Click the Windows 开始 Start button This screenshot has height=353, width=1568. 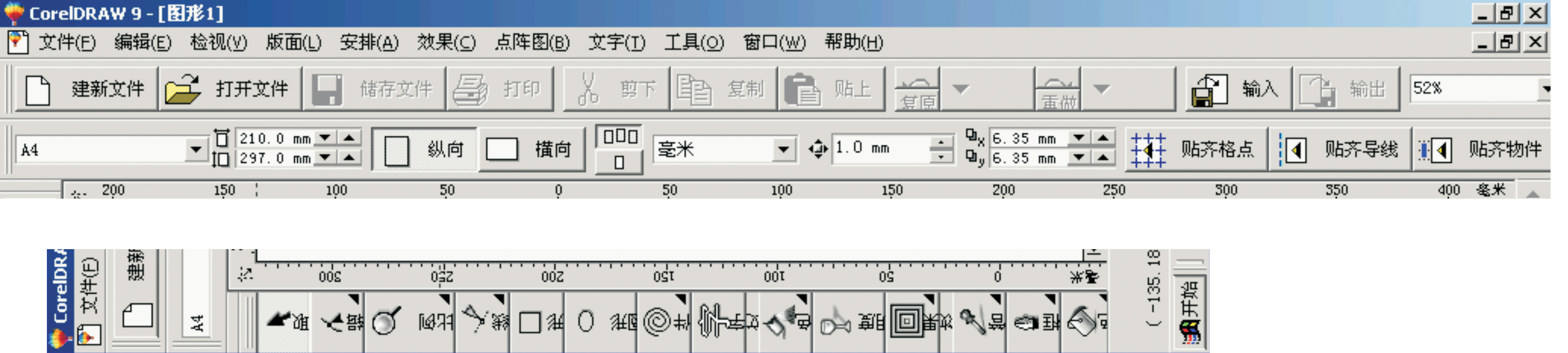[x=1190, y=313]
